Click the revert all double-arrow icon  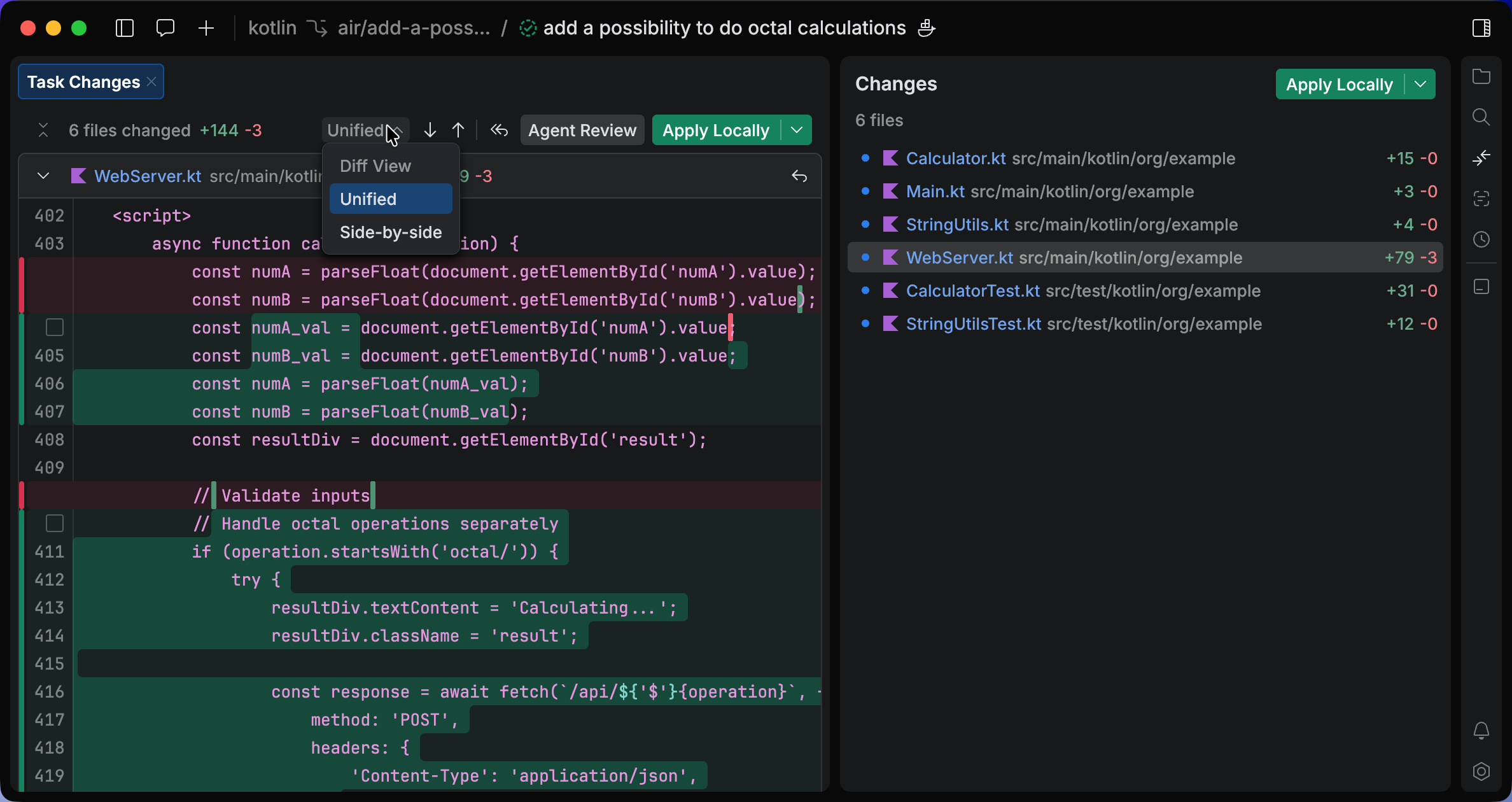coord(500,130)
